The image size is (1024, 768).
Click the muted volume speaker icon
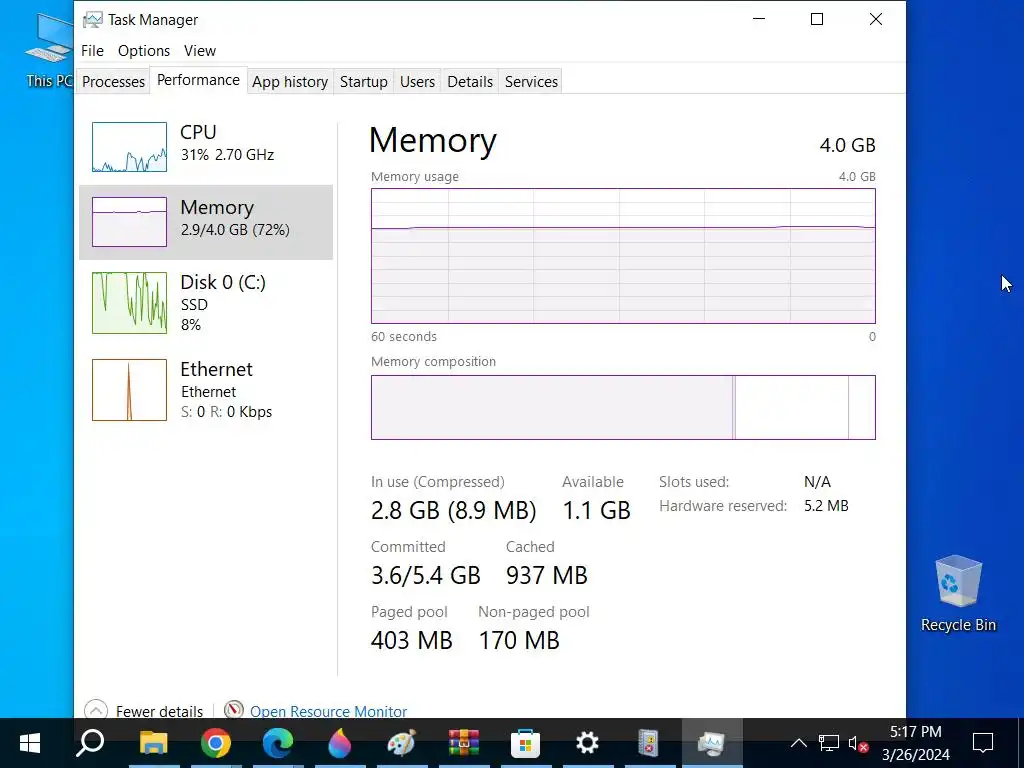tap(857, 743)
